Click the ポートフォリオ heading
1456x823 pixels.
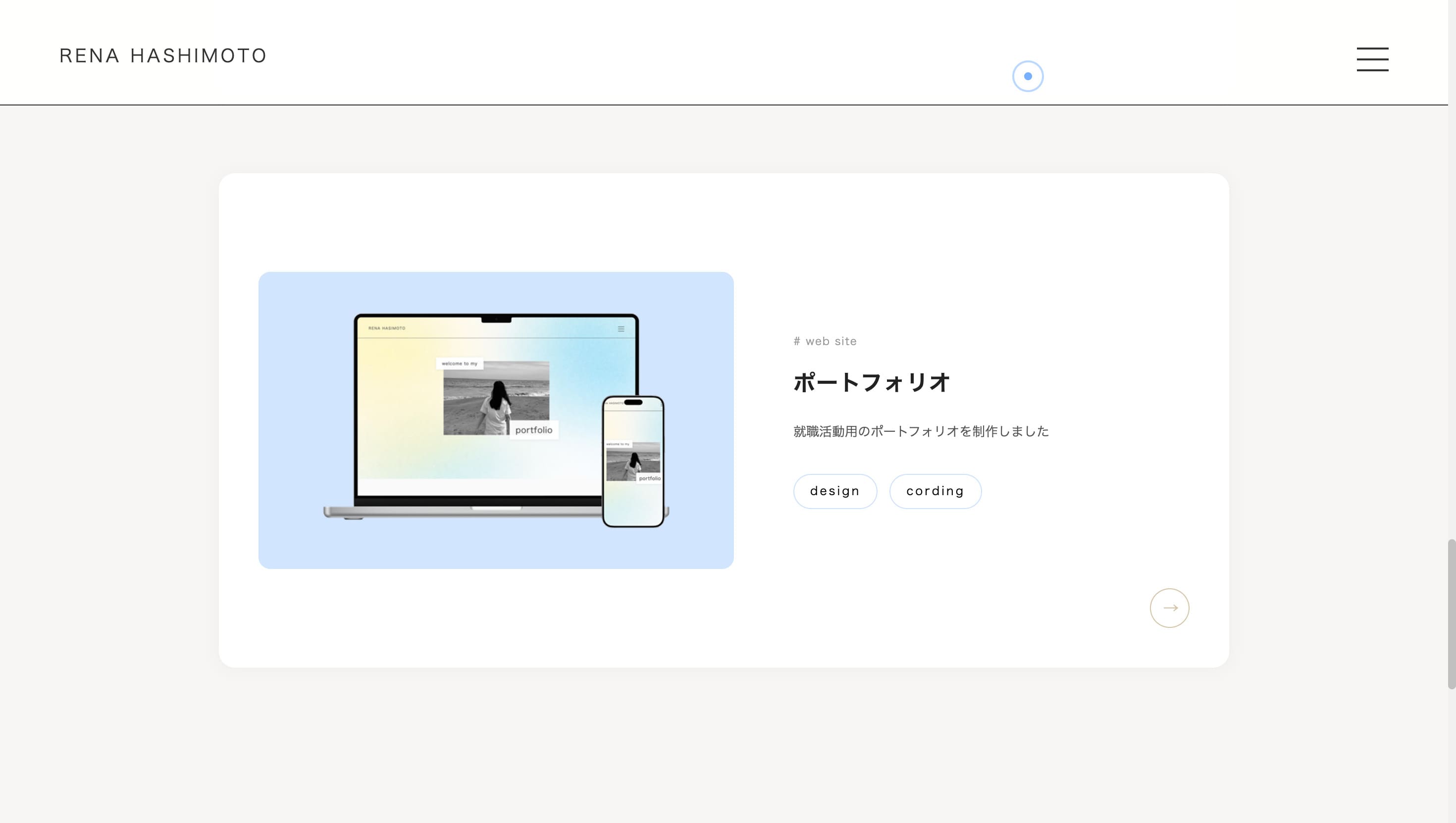click(871, 382)
